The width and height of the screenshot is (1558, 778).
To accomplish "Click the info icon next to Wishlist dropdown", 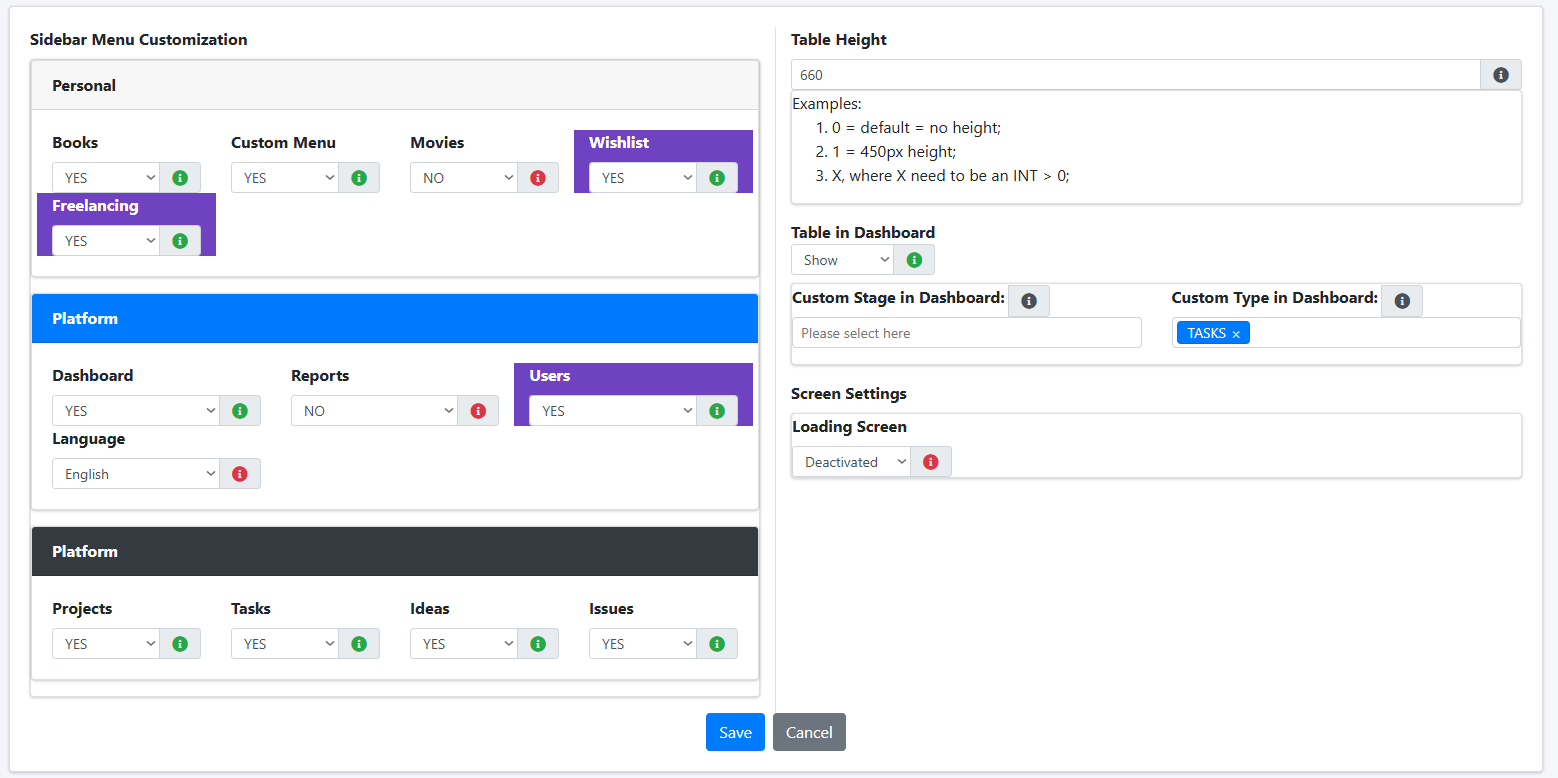I will (x=717, y=178).
